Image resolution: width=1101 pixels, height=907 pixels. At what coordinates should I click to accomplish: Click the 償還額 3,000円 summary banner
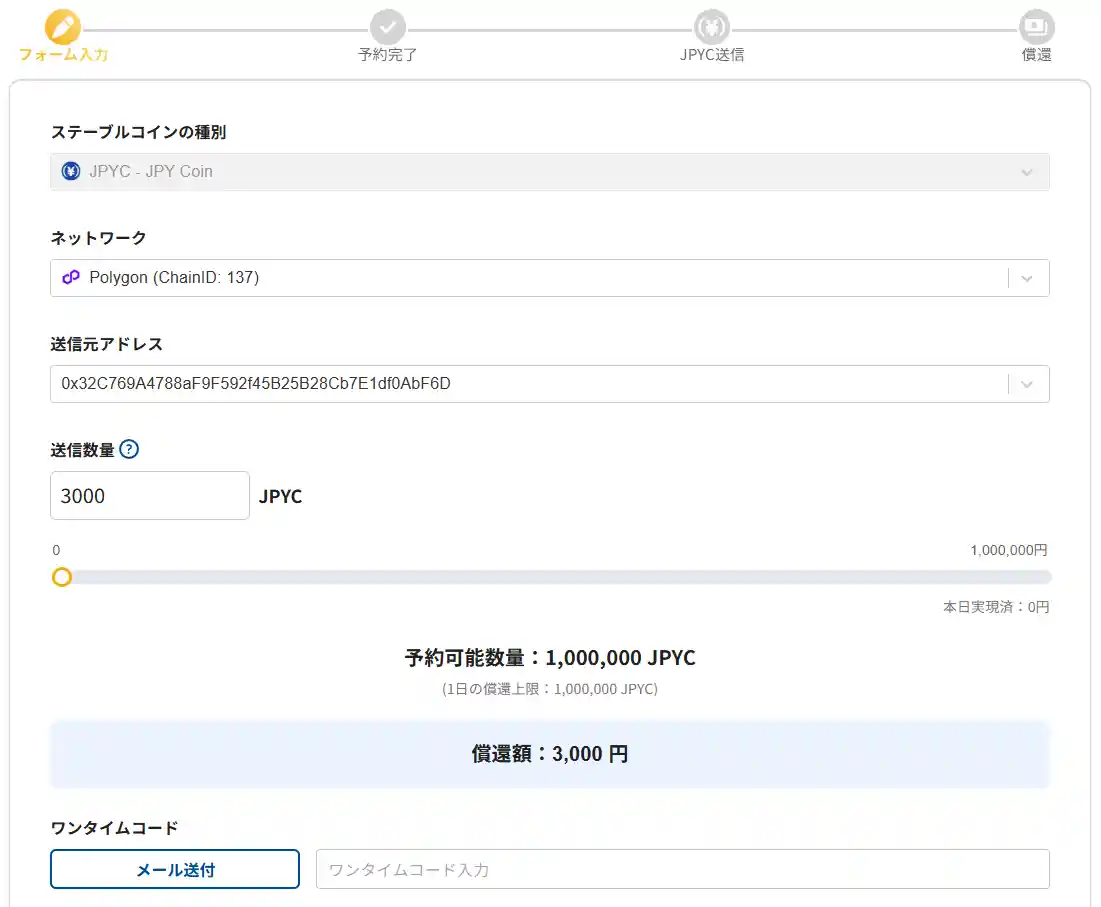550,754
